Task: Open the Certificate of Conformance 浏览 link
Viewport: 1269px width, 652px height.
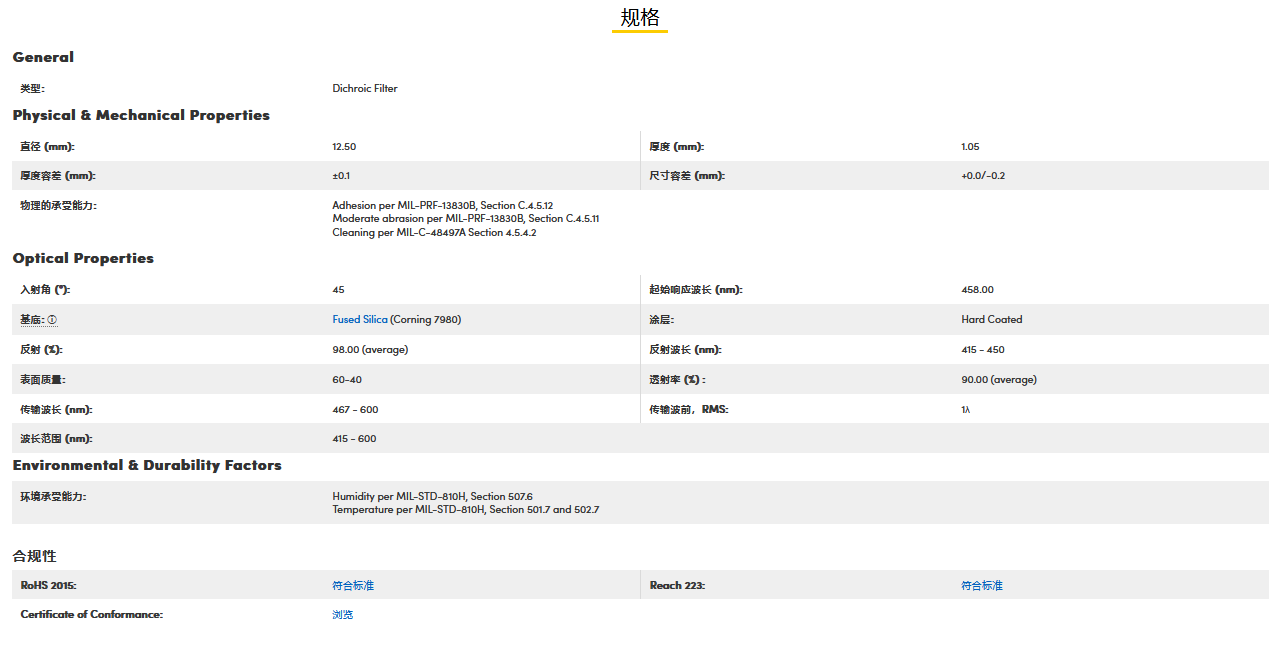Action: point(342,614)
